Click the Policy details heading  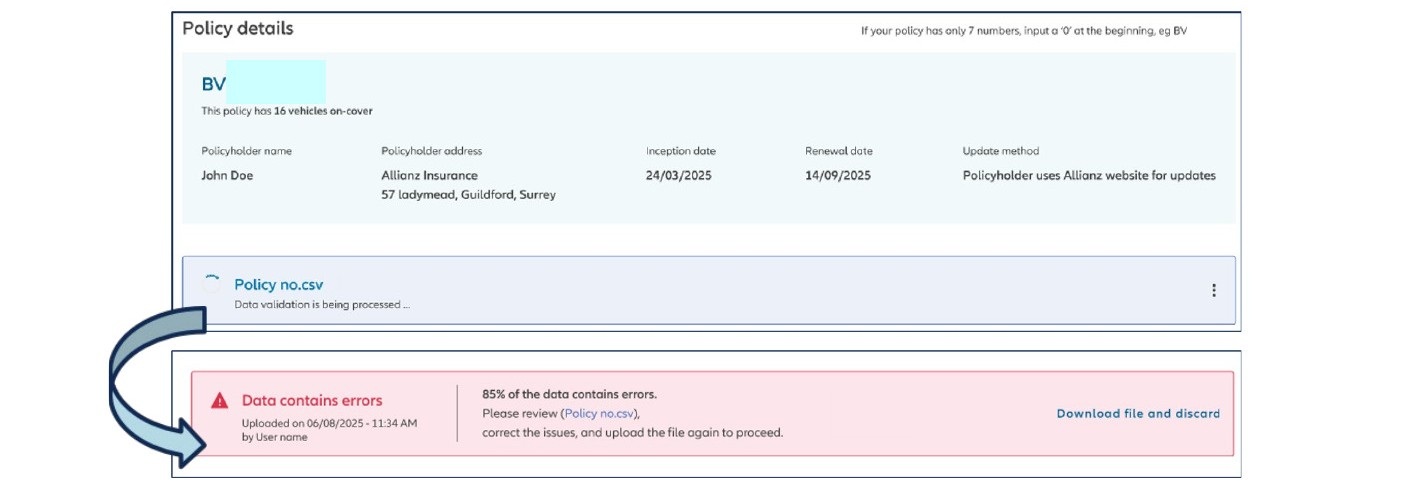[238, 28]
